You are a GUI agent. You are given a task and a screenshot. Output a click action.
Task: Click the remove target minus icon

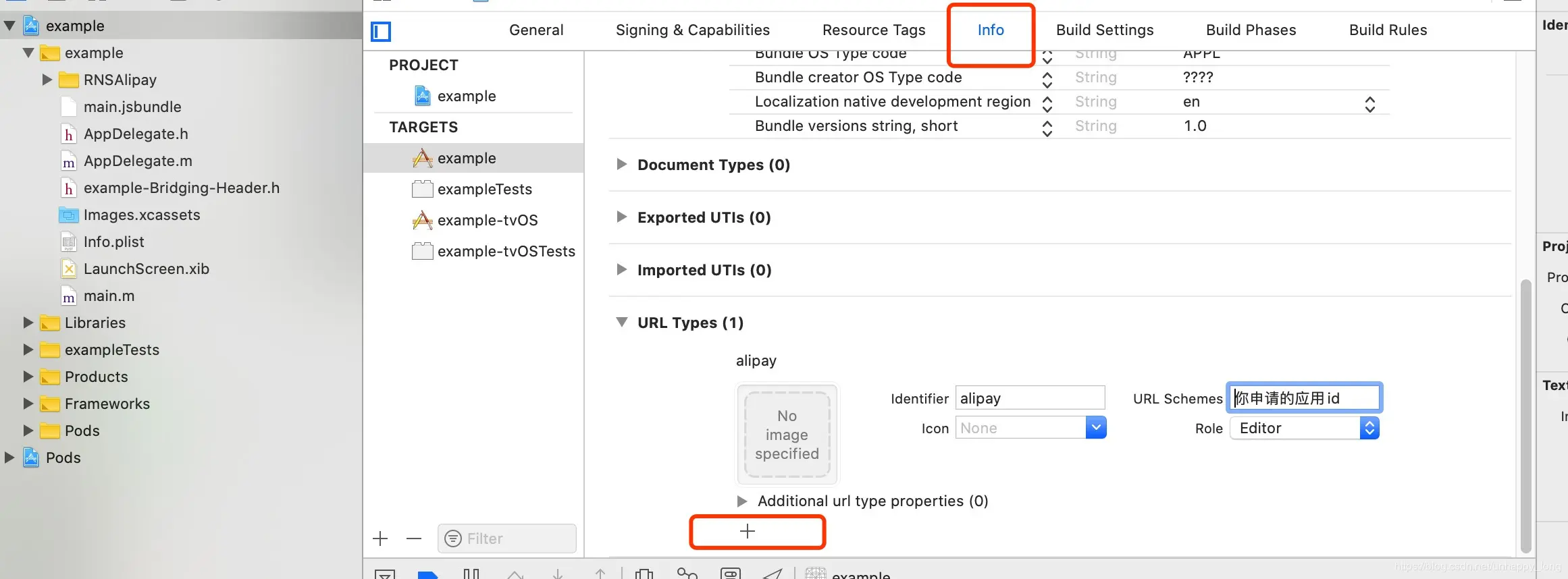(x=414, y=539)
